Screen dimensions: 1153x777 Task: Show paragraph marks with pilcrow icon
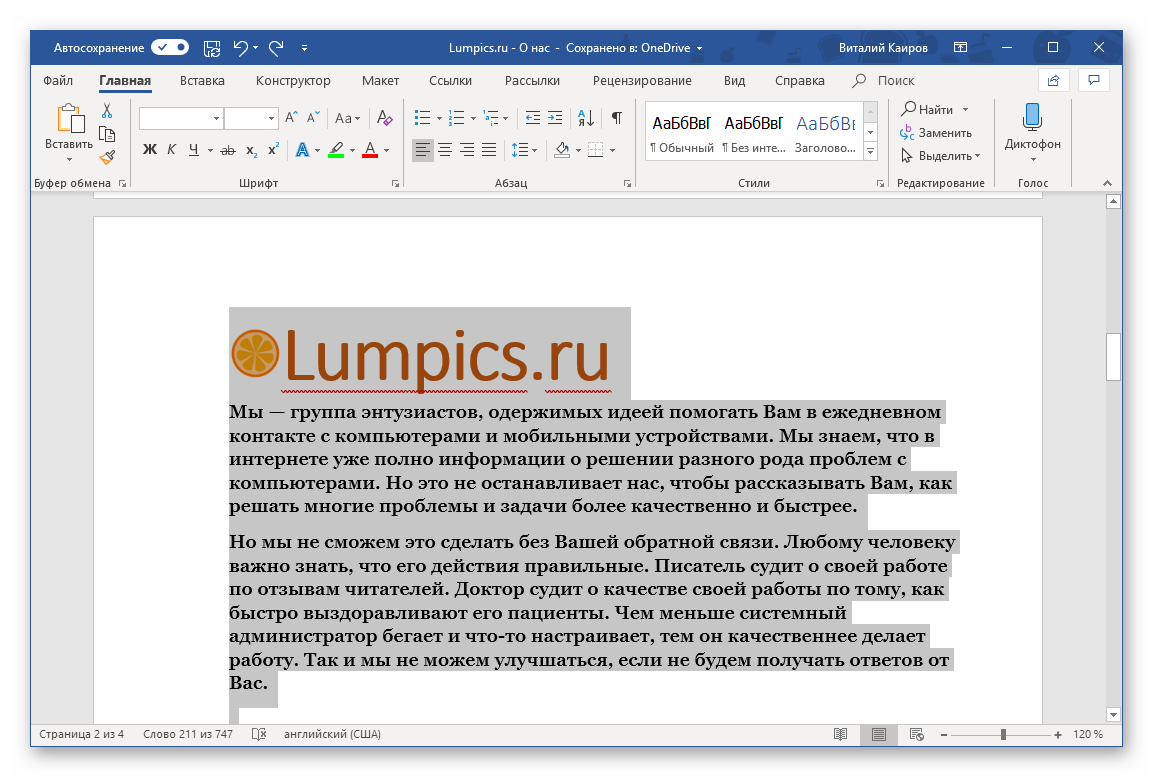(617, 118)
